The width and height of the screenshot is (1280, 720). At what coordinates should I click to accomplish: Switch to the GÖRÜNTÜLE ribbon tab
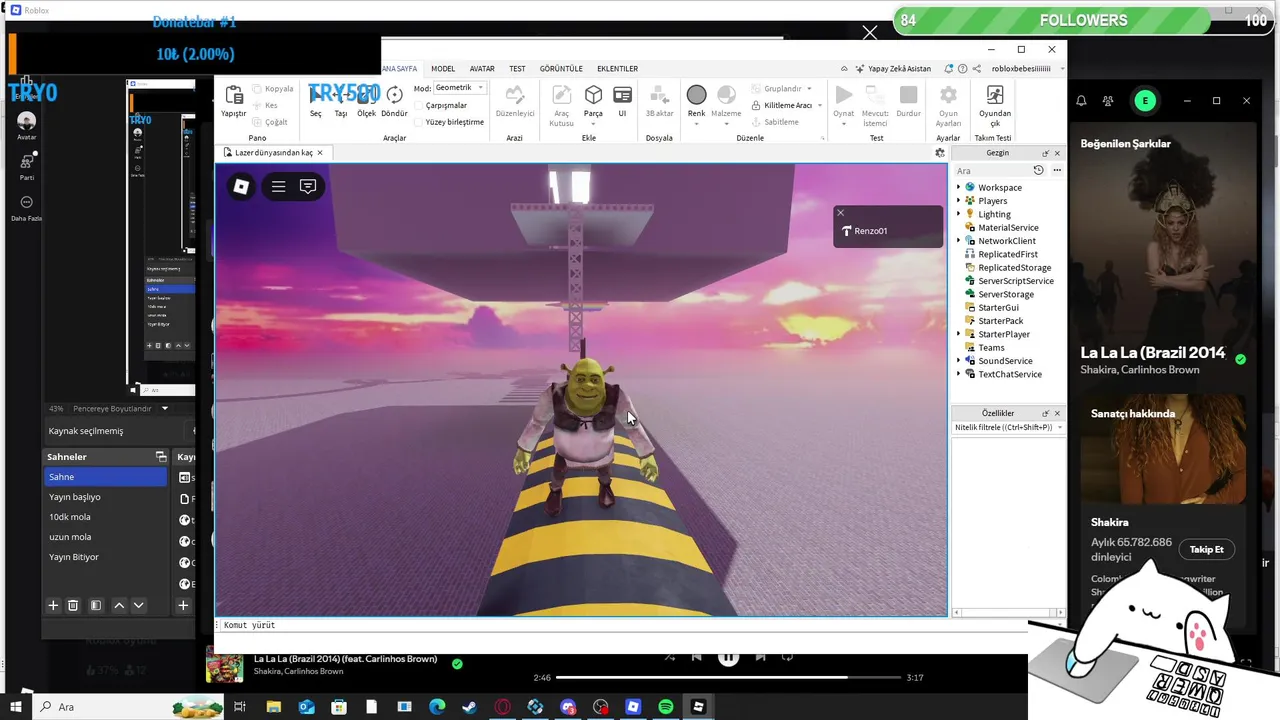click(x=561, y=69)
